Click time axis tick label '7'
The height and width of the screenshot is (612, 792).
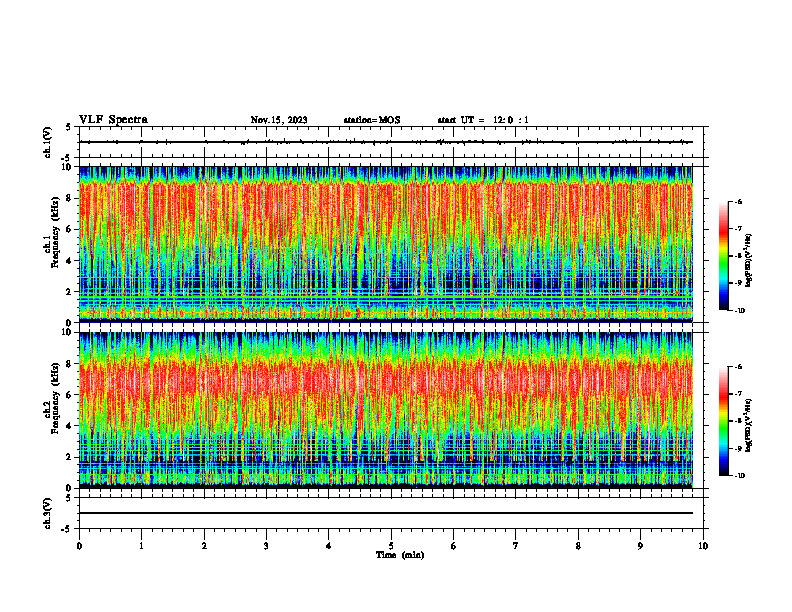point(516,546)
